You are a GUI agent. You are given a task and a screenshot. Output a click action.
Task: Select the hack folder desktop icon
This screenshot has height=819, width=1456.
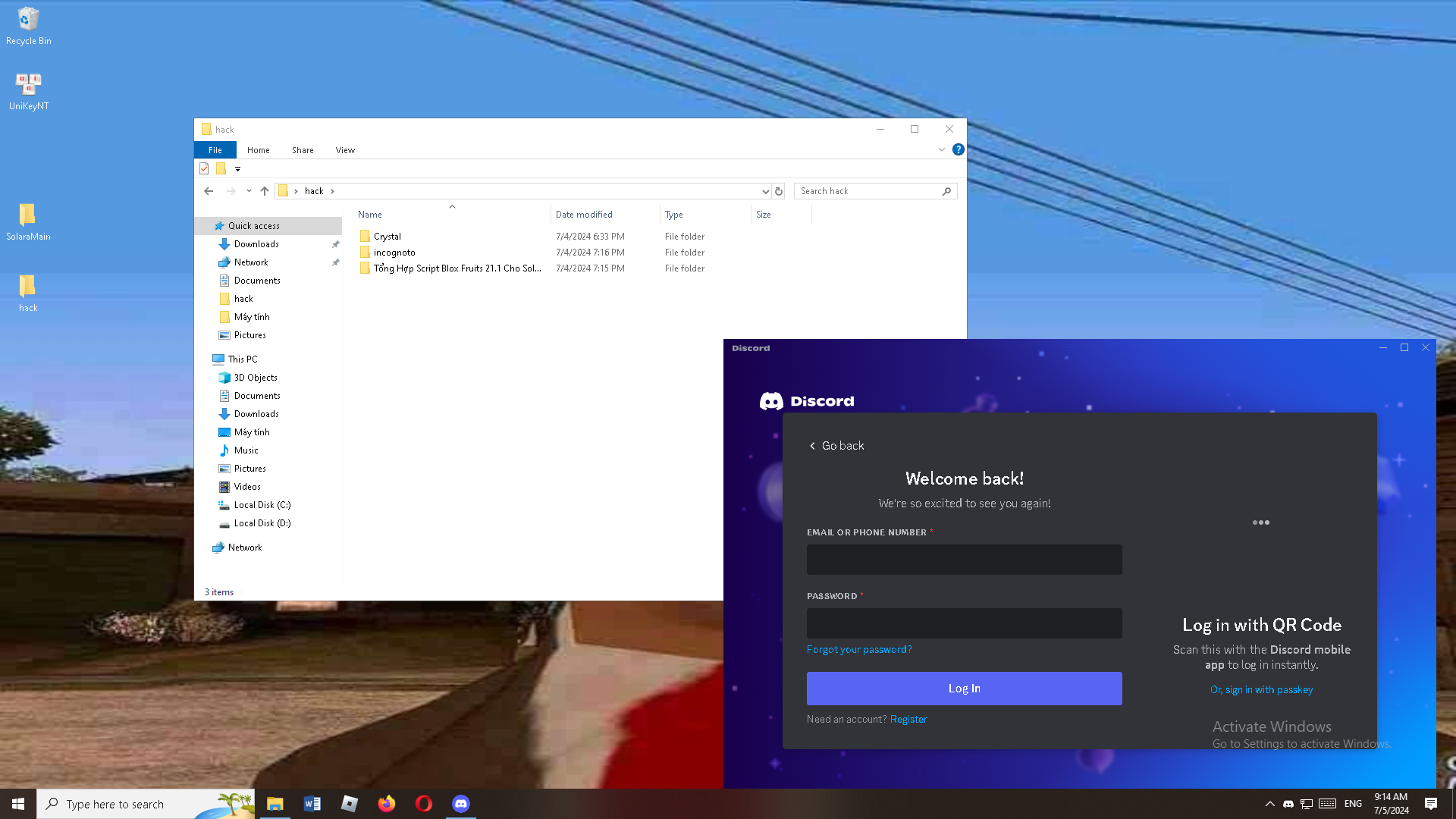tap(28, 293)
